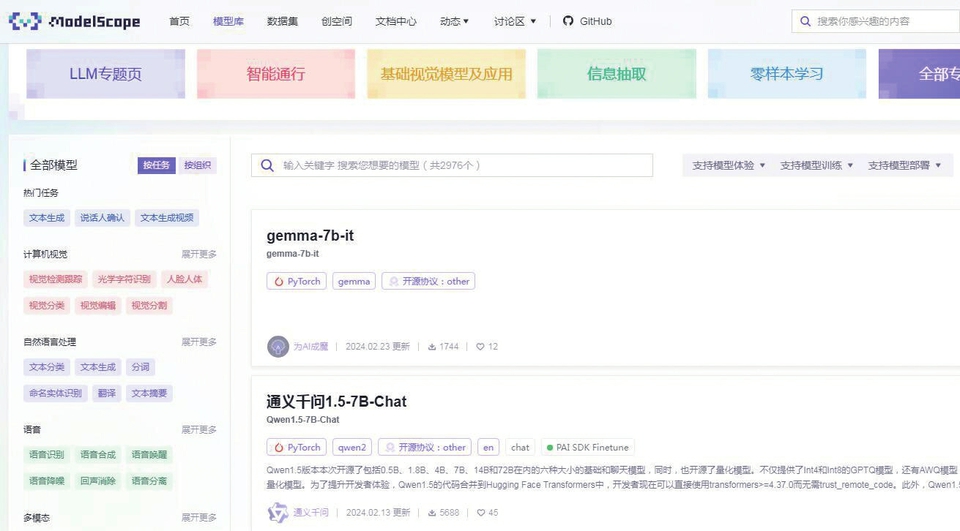This screenshot has height=531, width=960.
Task: Open 基础视觉模型及应用 banner
Action: coord(446,74)
